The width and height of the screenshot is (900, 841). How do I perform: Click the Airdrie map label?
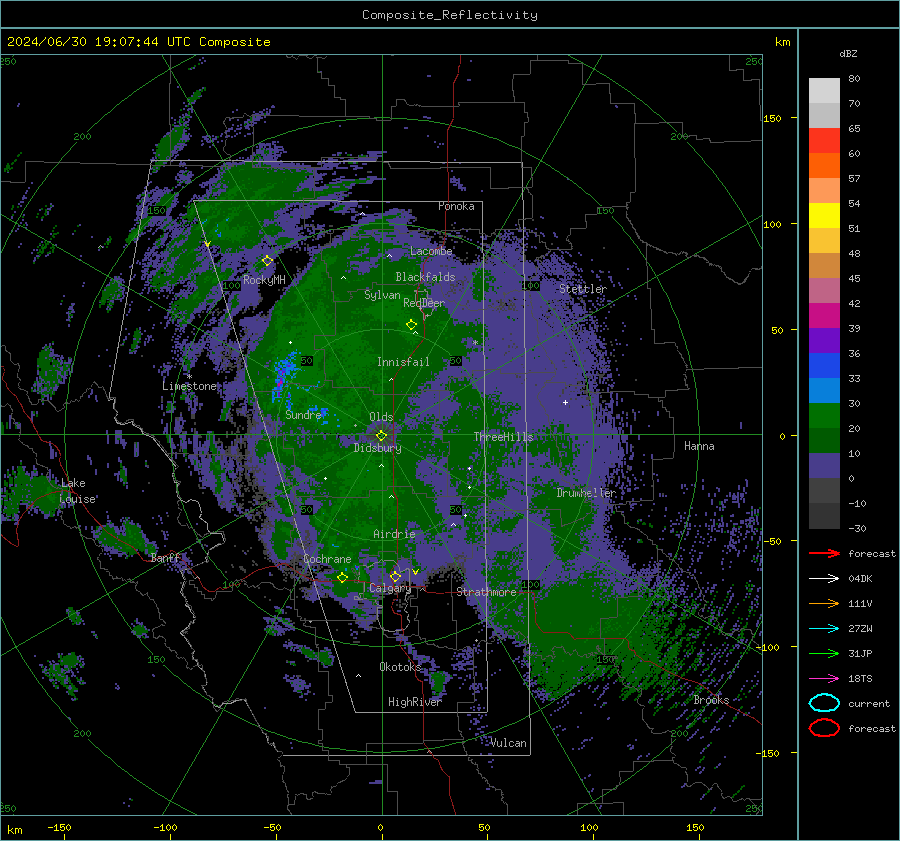[394, 534]
